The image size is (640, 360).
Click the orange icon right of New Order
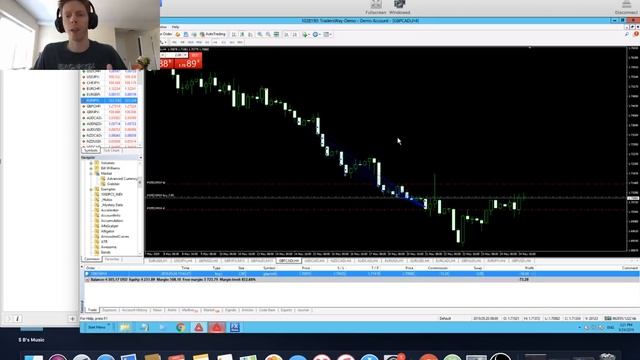point(178,35)
